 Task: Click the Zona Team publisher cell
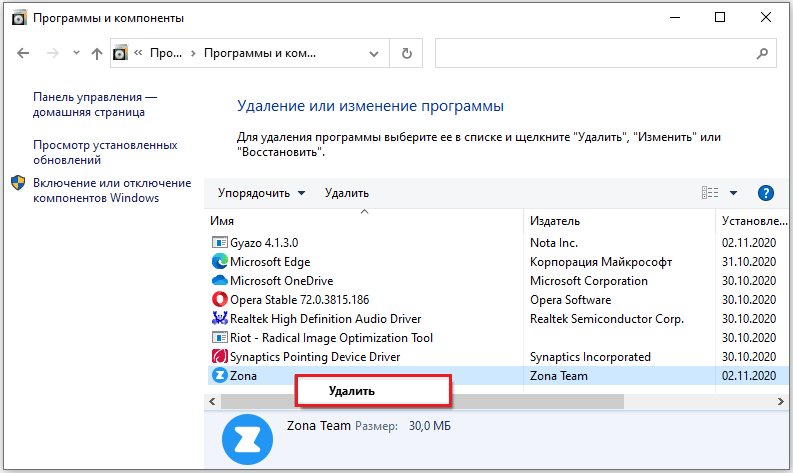tap(558, 376)
